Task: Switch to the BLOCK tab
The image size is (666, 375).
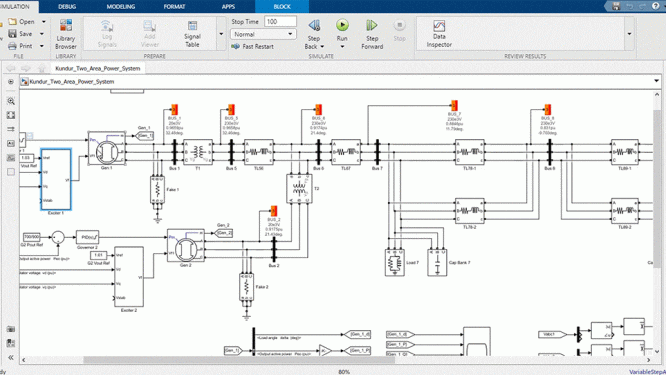Action: pyautogui.click(x=282, y=6)
